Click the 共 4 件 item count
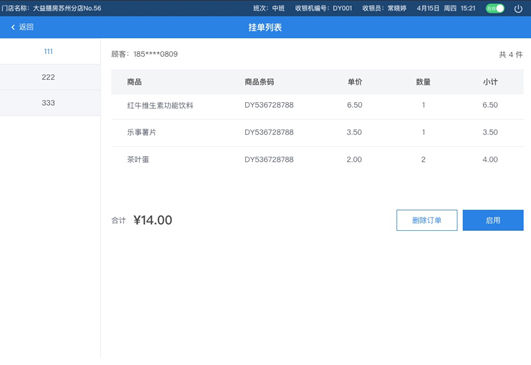The height and width of the screenshot is (365, 531). [x=511, y=55]
